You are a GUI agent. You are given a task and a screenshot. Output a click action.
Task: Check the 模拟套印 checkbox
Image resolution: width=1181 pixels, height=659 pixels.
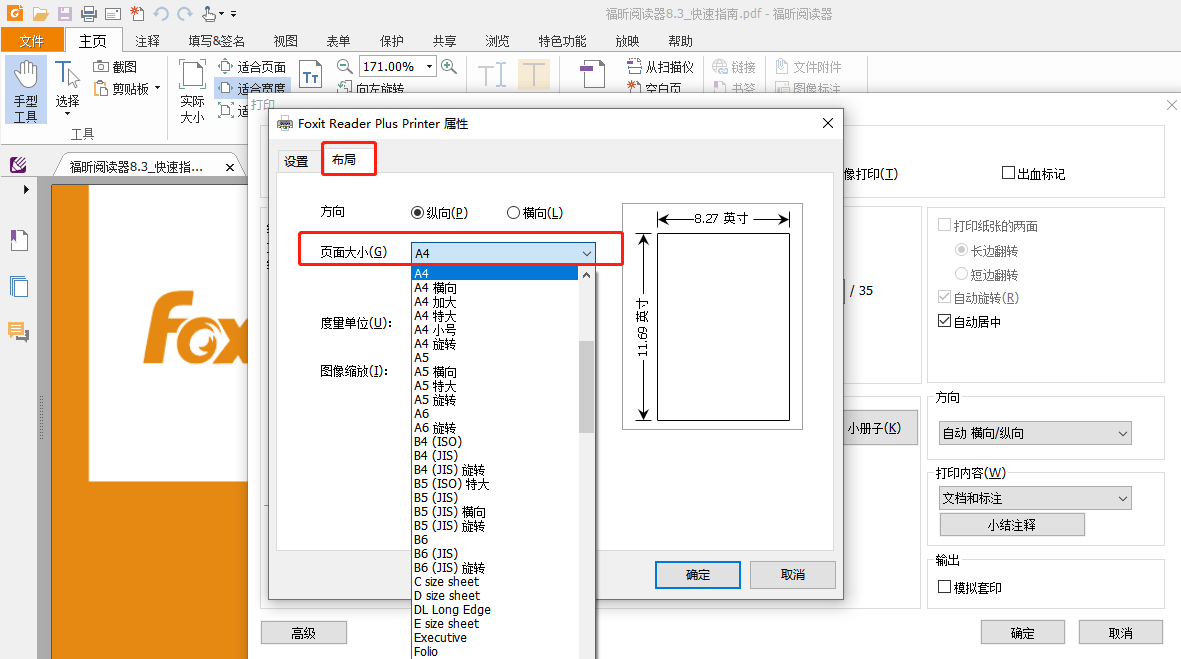[944, 587]
